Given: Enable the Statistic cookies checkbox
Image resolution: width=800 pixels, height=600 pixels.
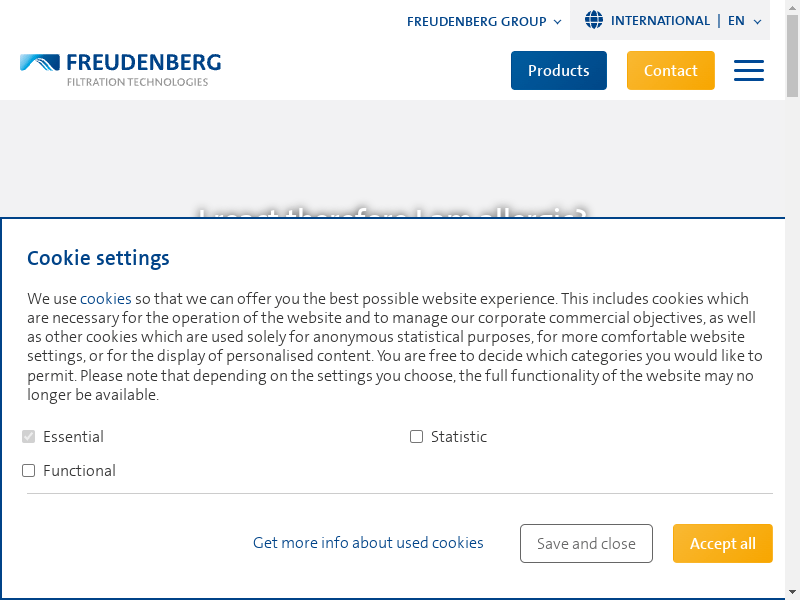Looking at the screenshot, I should click(416, 437).
